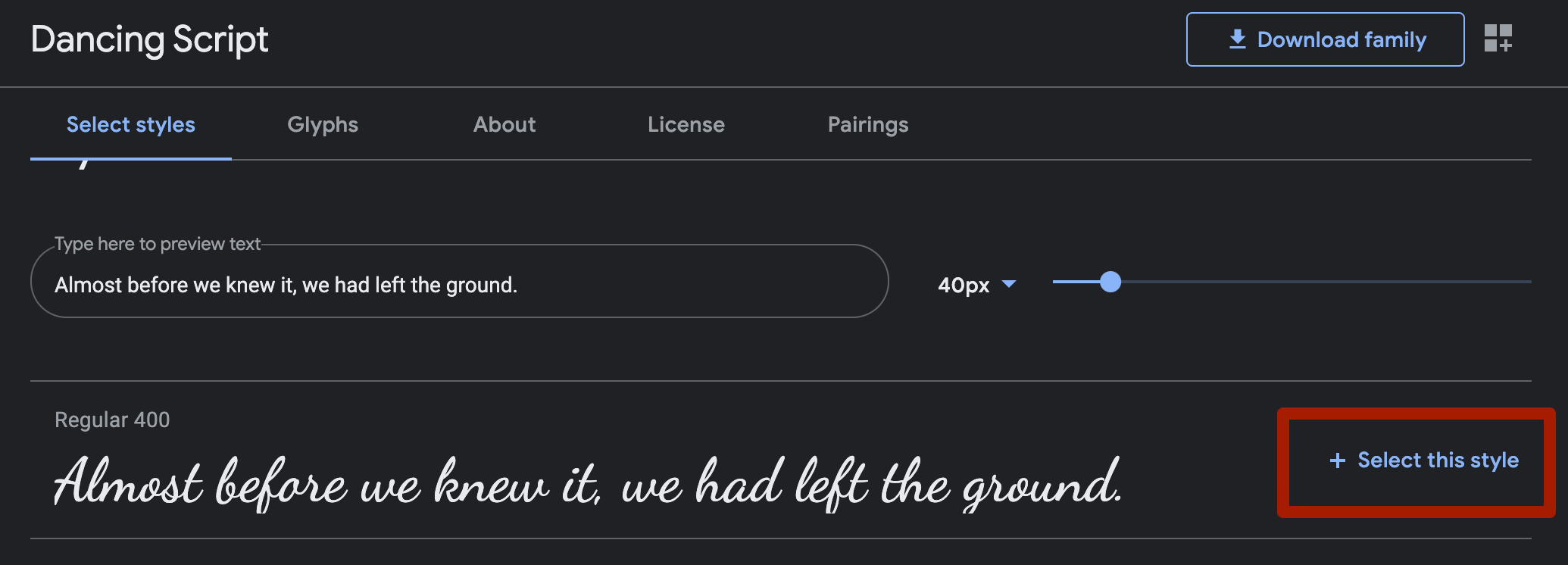Click the Select this style label

[x=1438, y=460]
